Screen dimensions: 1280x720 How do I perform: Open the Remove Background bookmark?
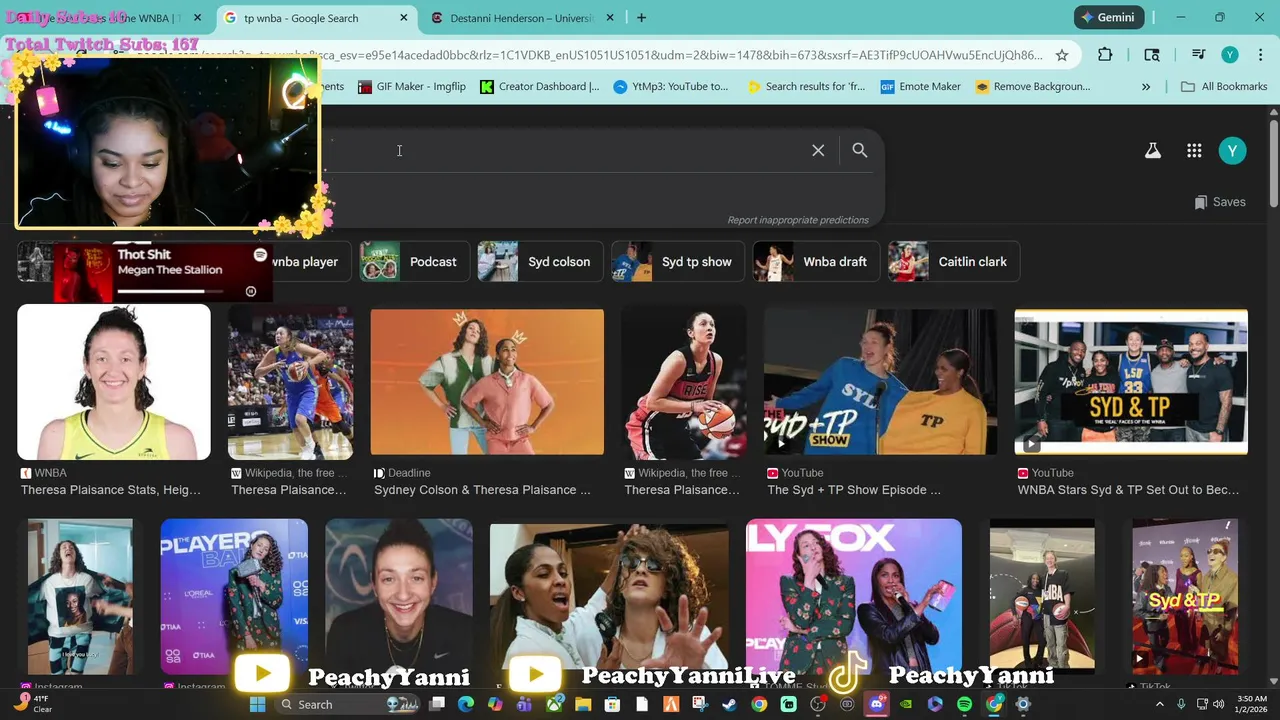click(1033, 87)
